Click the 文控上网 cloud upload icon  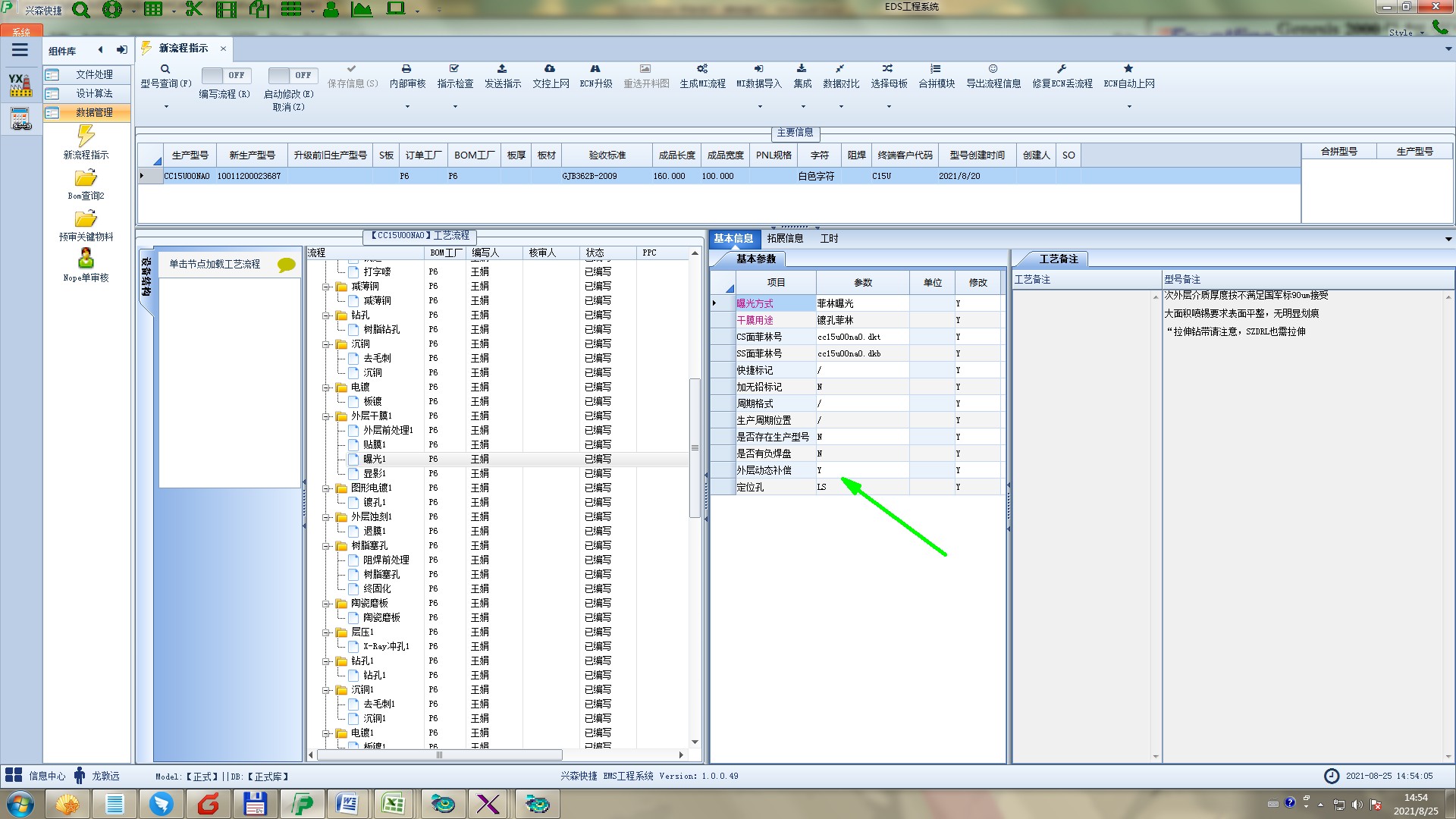(x=550, y=69)
